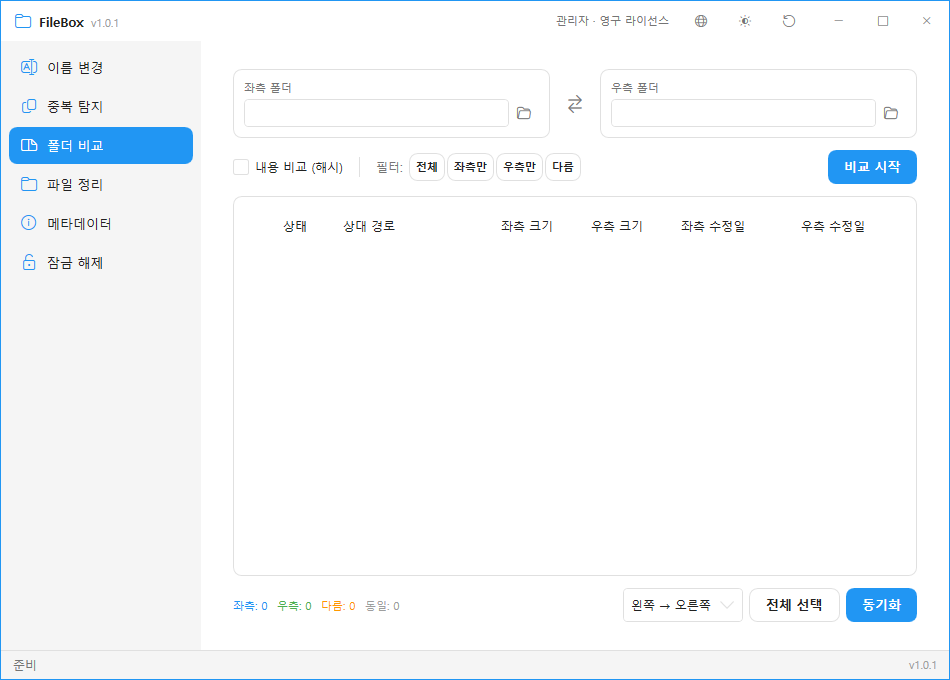This screenshot has width=950, height=680.
Task: Click the FileBox folder logo icon
Action: [x=23, y=22]
